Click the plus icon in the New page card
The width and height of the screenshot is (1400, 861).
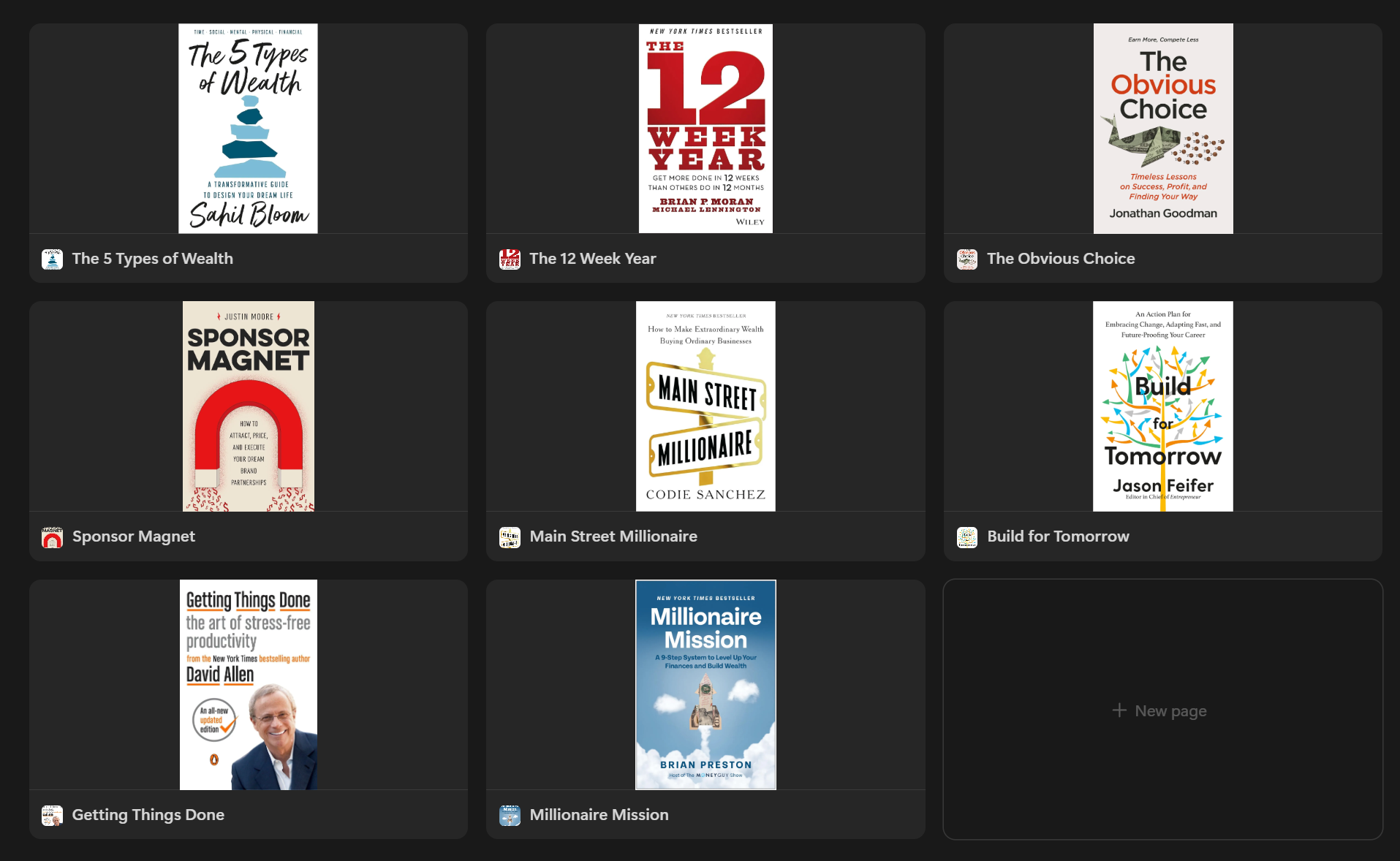tap(1119, 710)
